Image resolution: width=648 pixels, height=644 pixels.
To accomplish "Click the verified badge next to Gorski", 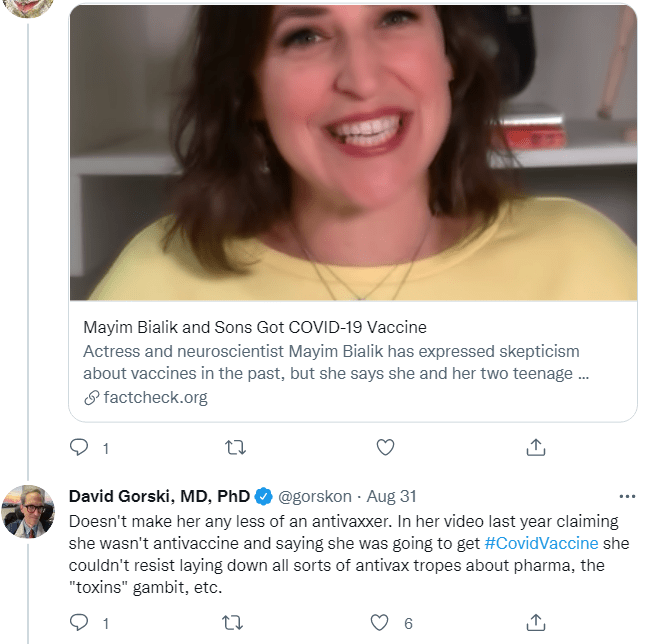I will coord(263,496).
